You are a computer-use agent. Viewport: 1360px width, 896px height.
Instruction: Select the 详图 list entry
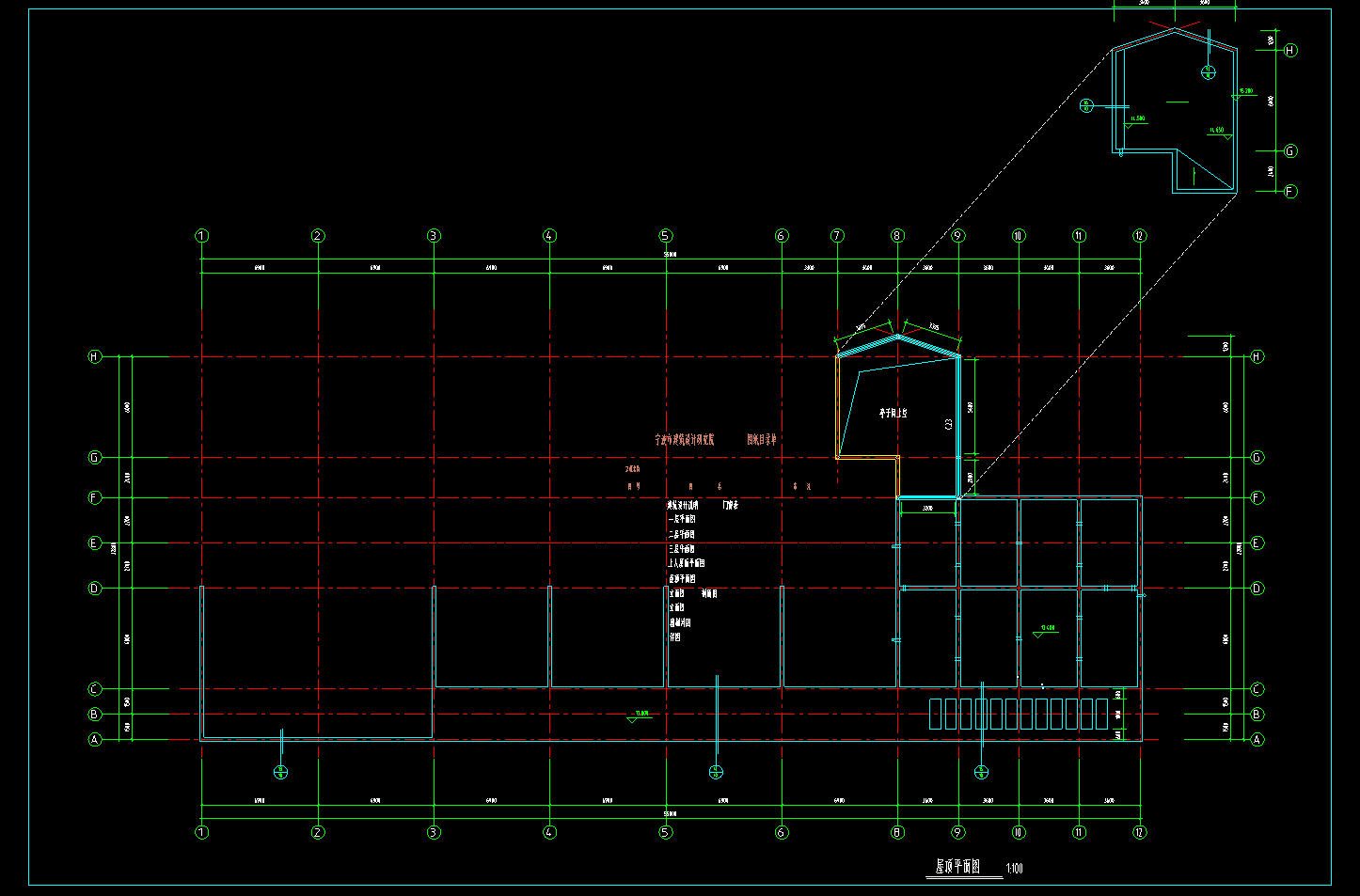click(x=674, y=637)
